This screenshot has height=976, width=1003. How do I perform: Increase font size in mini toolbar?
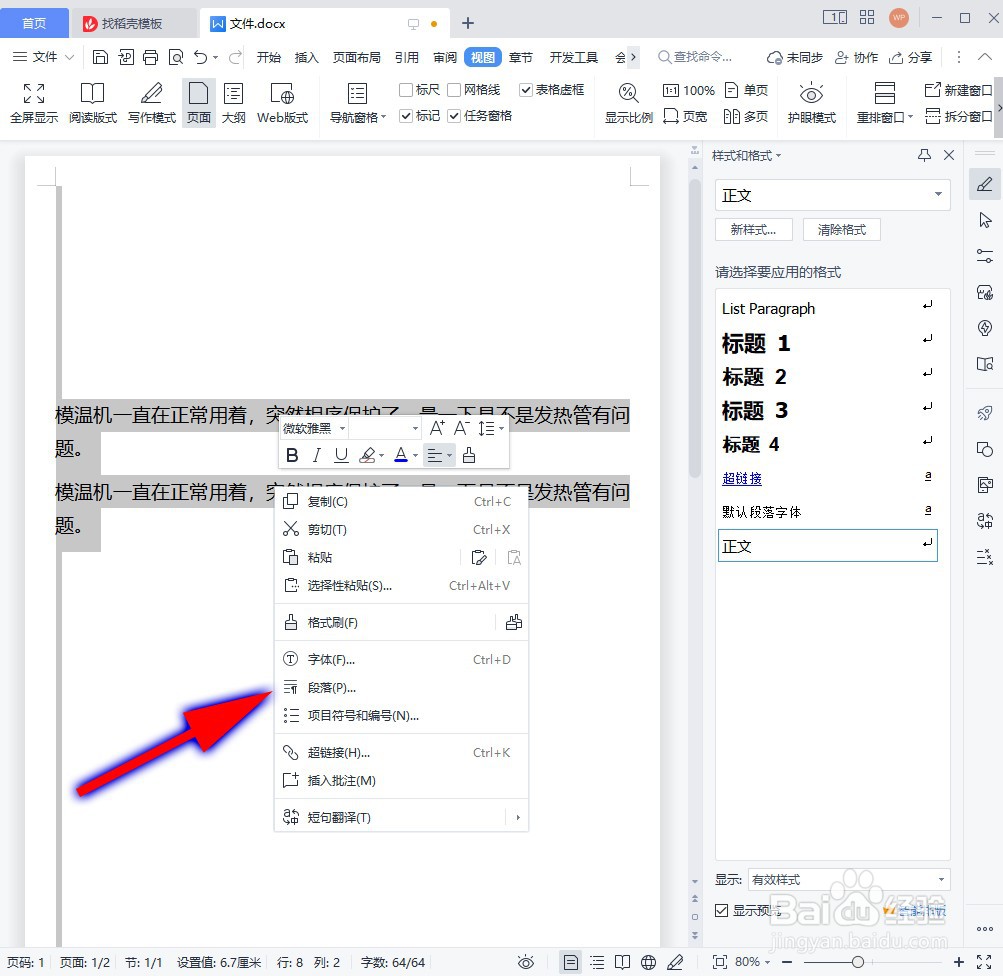437,428
